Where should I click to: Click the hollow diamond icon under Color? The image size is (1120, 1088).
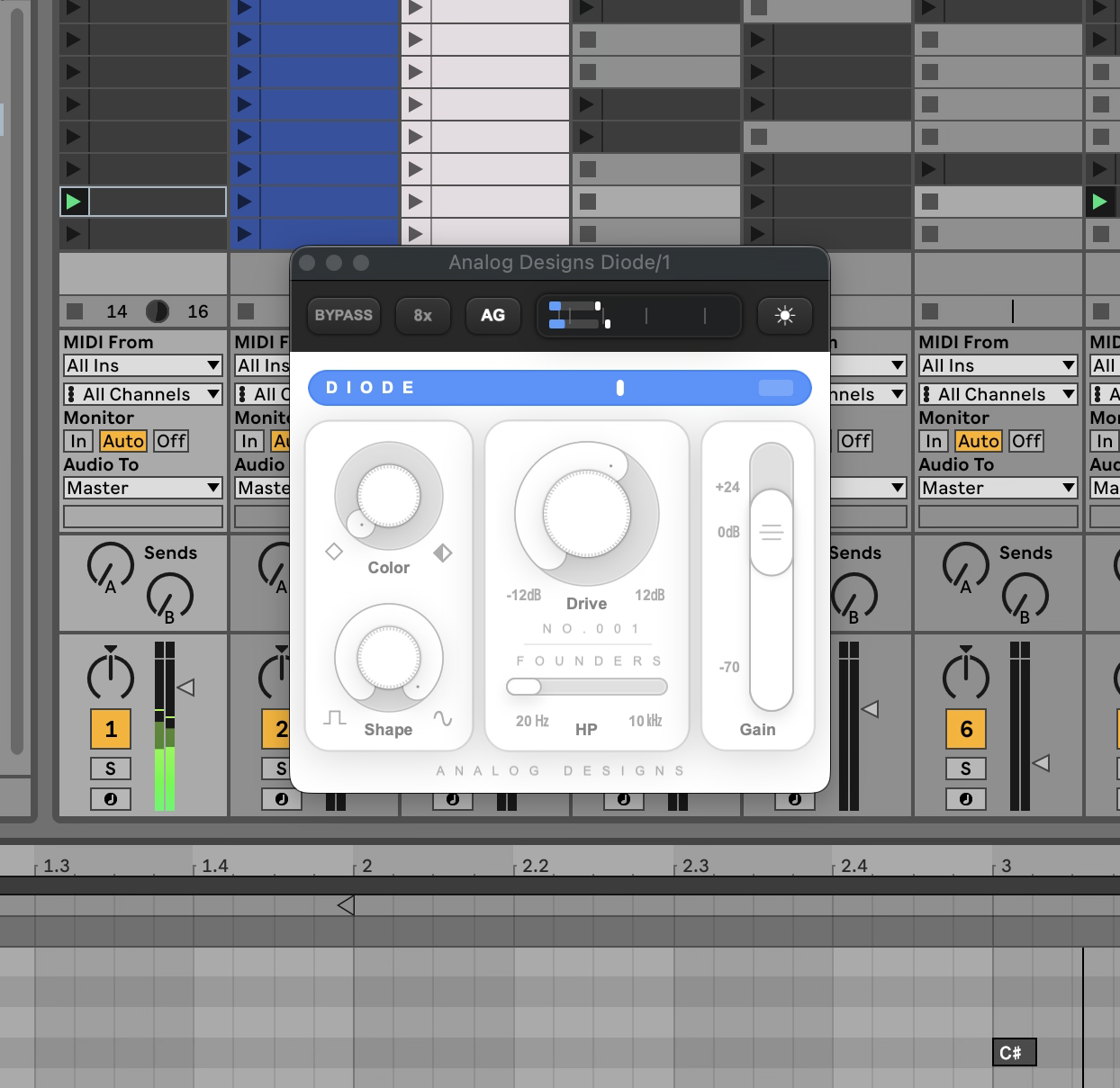pos(334,552)
